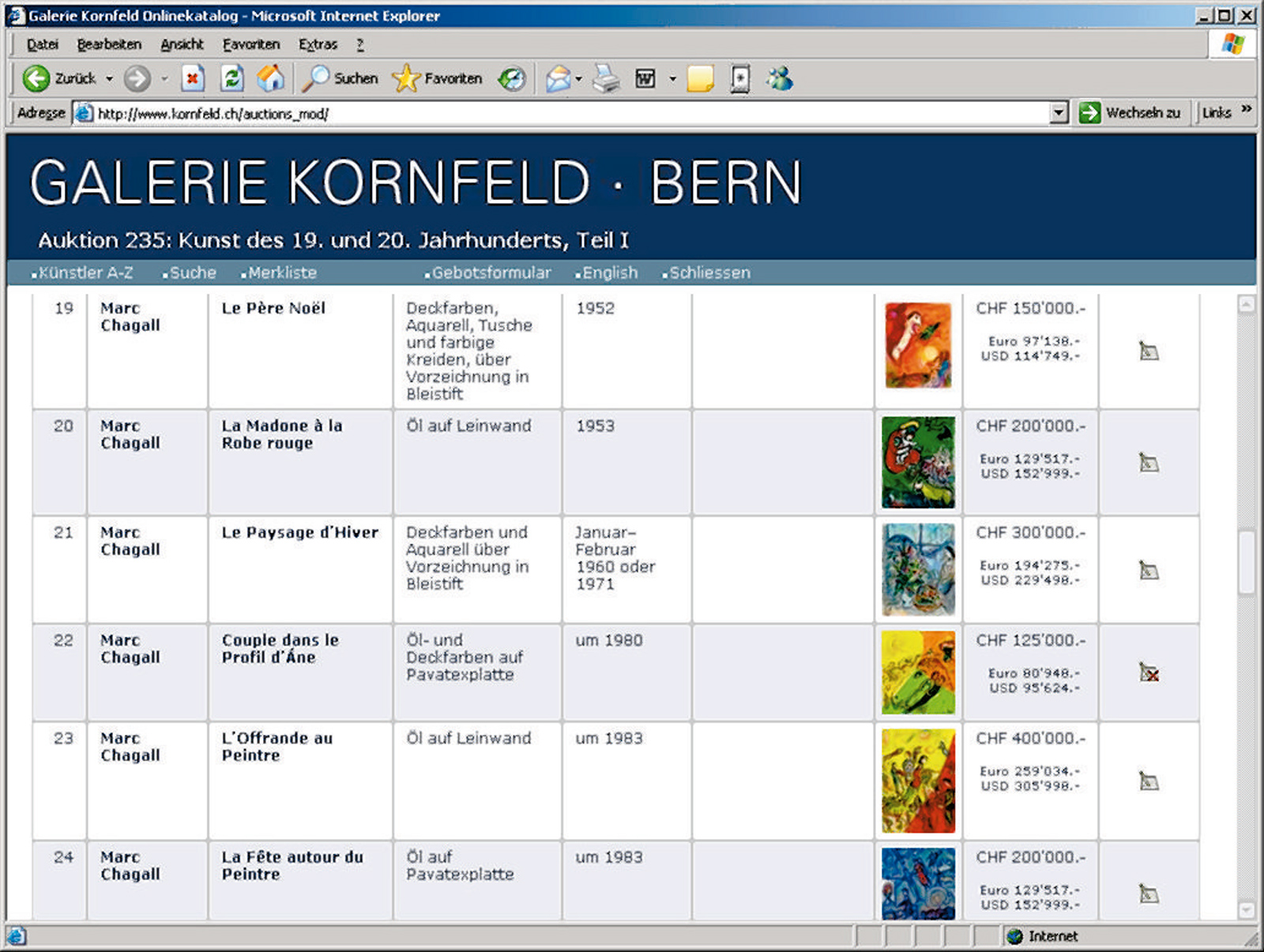This screenshot has height=952, width=1264.
Task: Click the Refresh page icon
Action: [231, 78]
